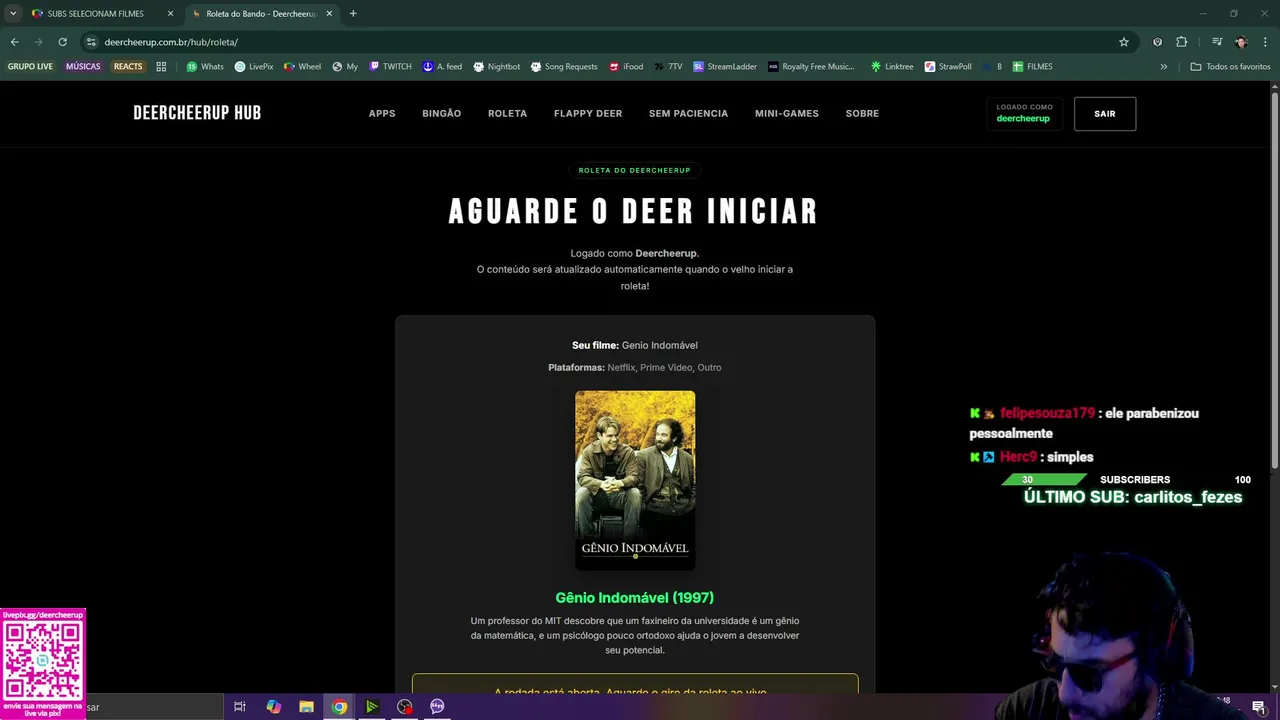Bookmark this page with the star icon
1280x720 pixels.
(1124, 42)
